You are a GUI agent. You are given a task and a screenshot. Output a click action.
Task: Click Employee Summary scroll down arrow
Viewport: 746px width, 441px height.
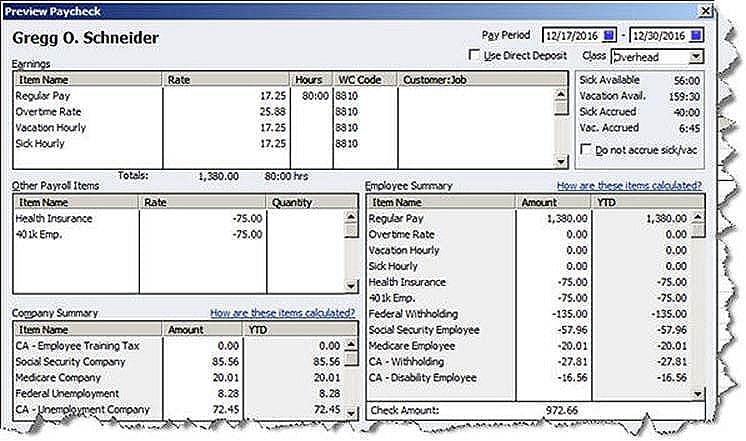(697, 394)
